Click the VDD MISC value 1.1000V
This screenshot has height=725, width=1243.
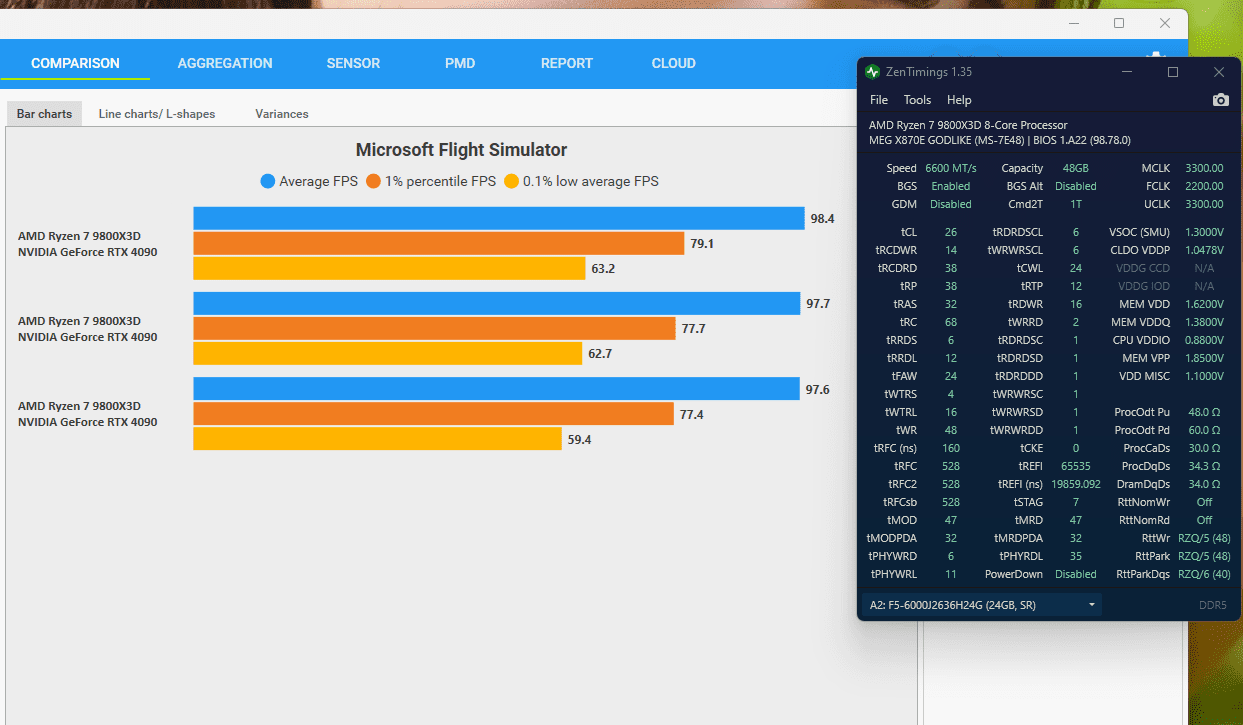[1203, 376]
